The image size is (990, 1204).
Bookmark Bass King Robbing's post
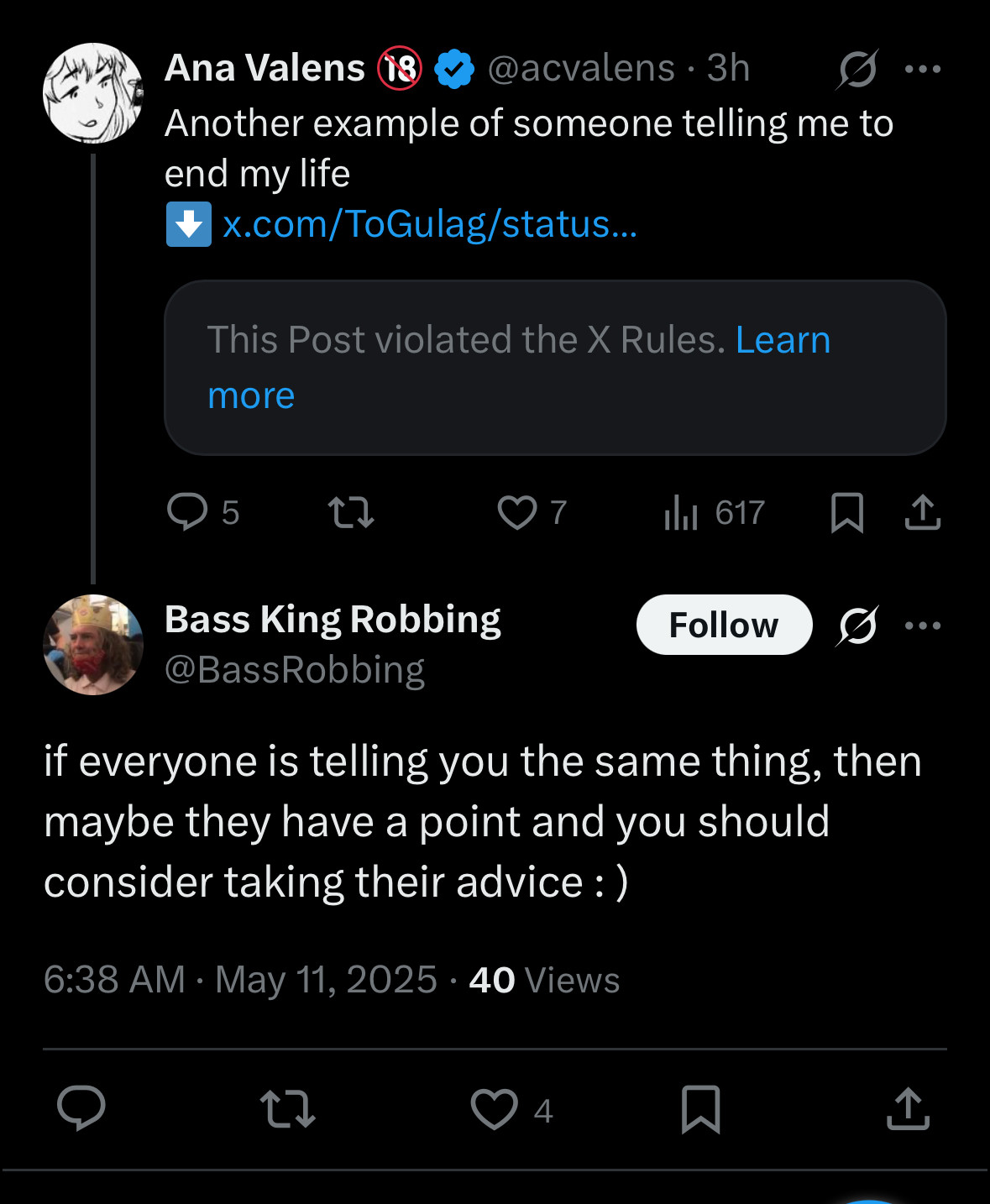[x=700, y=1108]
